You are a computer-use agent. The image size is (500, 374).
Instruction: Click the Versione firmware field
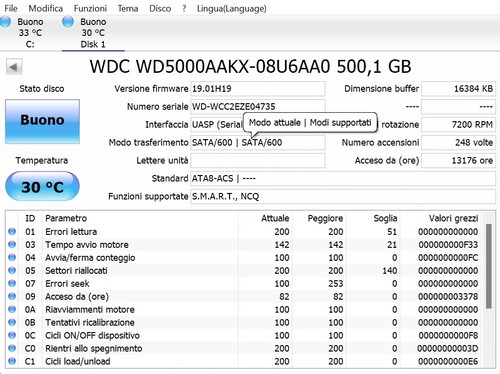pos(258,89)
